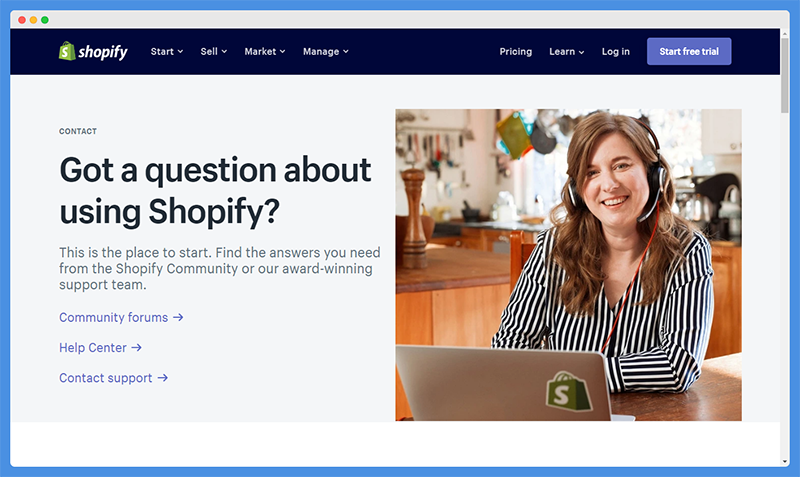Viewport: 800px width, 477px height.
Task: Click the red close window dot
Action: coord(22,20)
